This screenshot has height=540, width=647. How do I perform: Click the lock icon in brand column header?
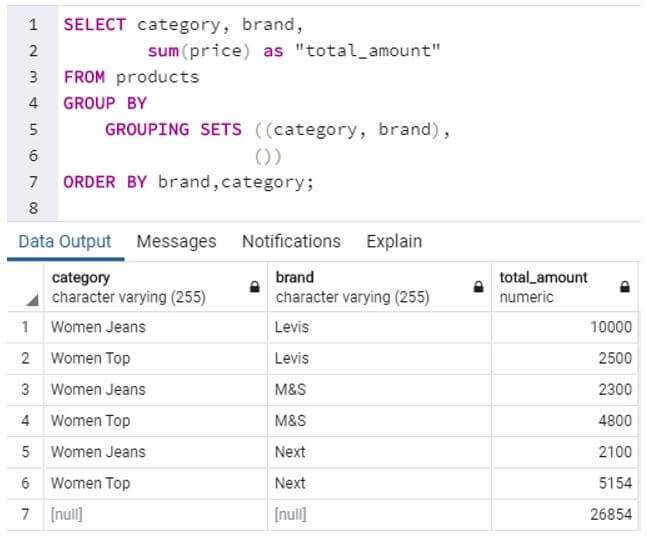point(477,287)
